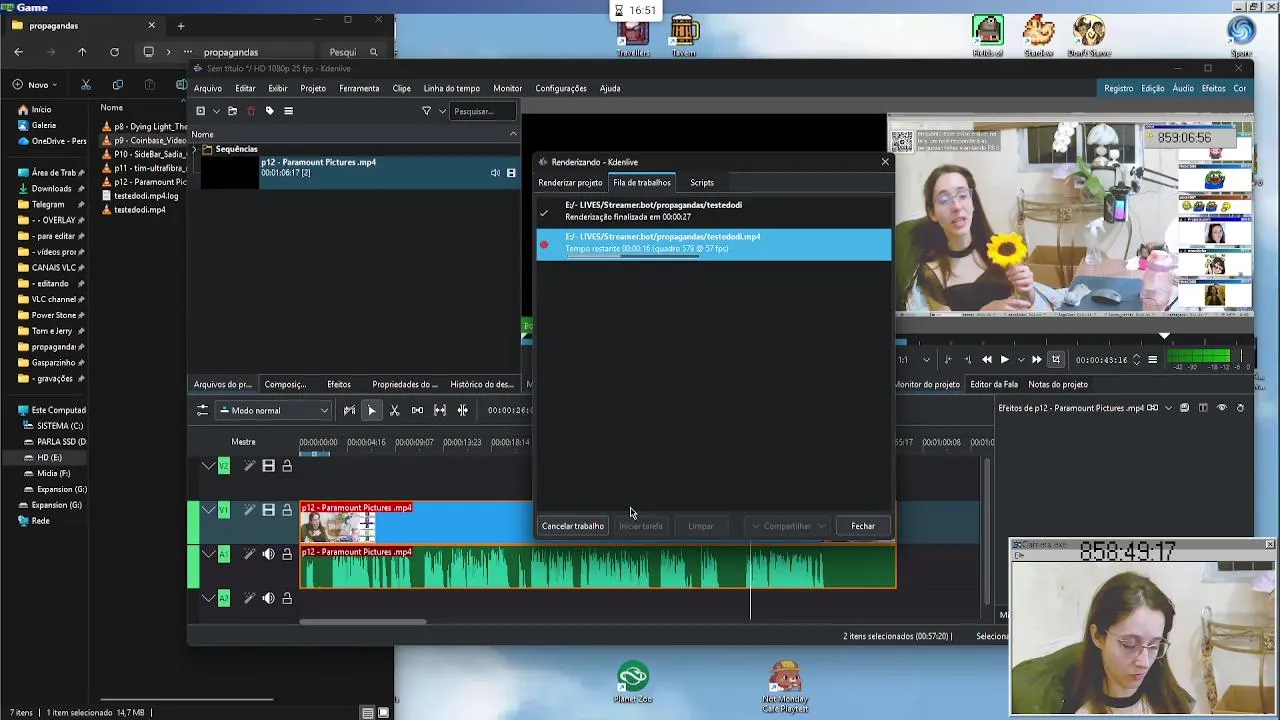The width and height of the screenshot is (1280, 720).
Task: Open Efeitos tab in bin panel
Action: (x=339, y=384)
